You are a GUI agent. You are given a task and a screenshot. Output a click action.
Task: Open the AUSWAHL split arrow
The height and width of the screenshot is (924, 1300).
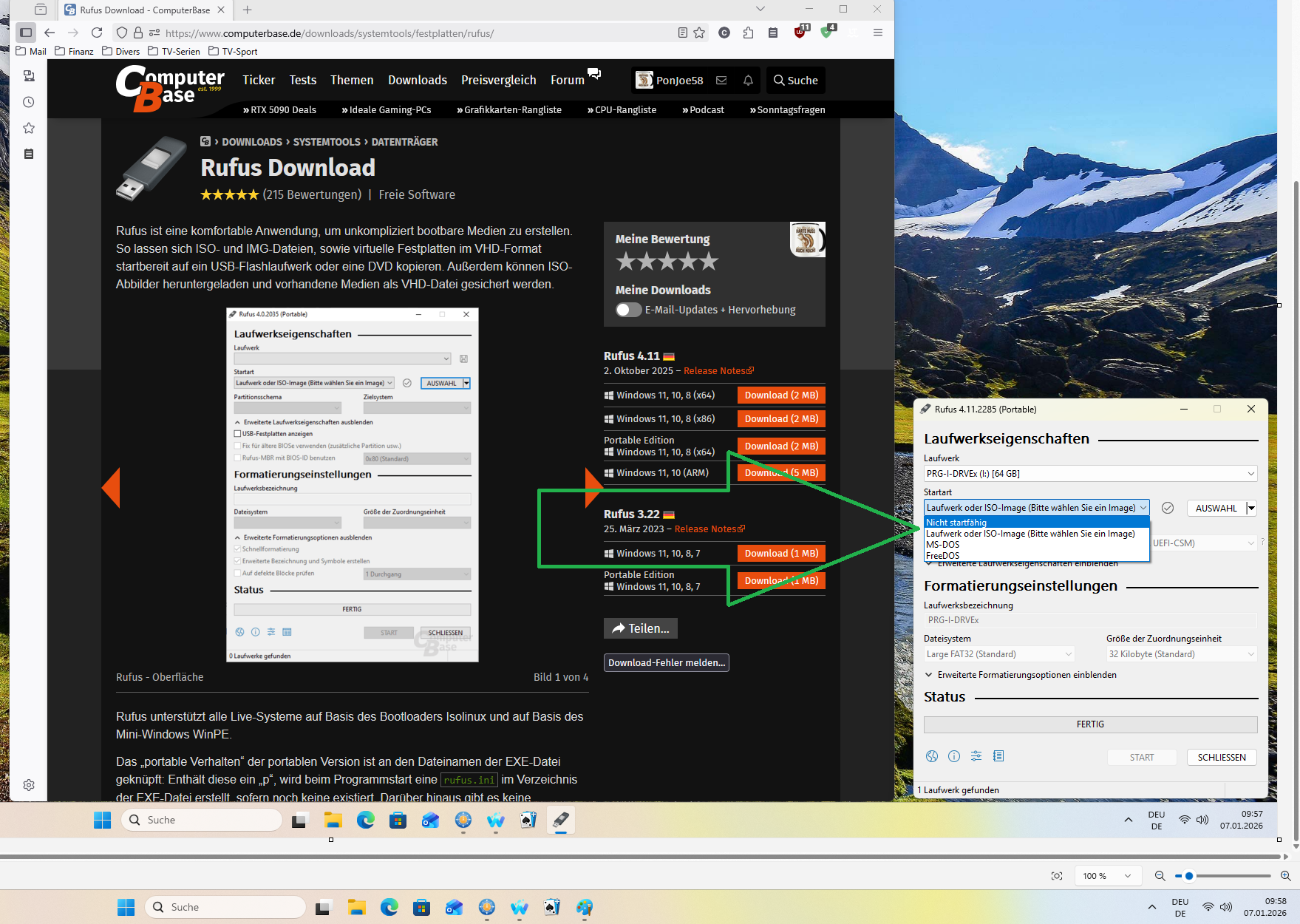[1251, 508]
